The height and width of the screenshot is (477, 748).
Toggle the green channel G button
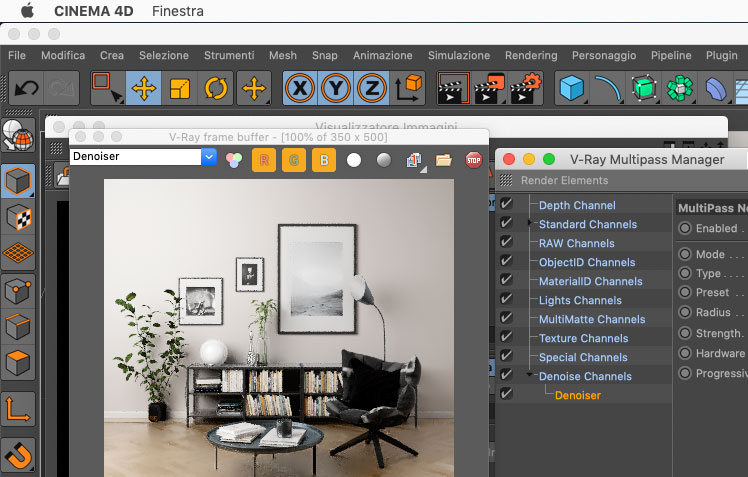294,160
